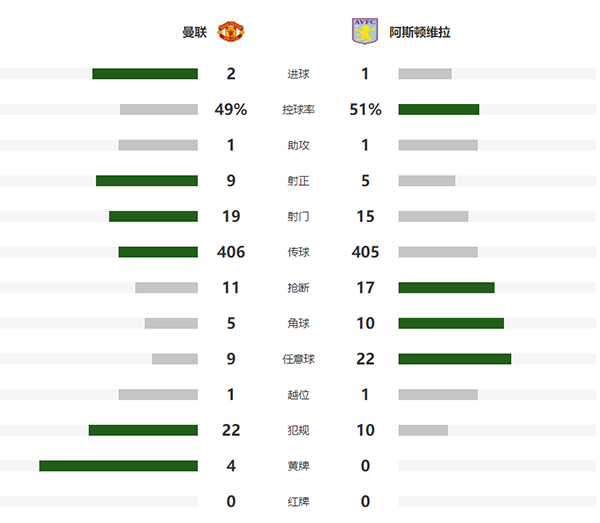Click Manchester United's green fouls bar
The width and height of the screenshot is (600, 523).
coord(143,431)
